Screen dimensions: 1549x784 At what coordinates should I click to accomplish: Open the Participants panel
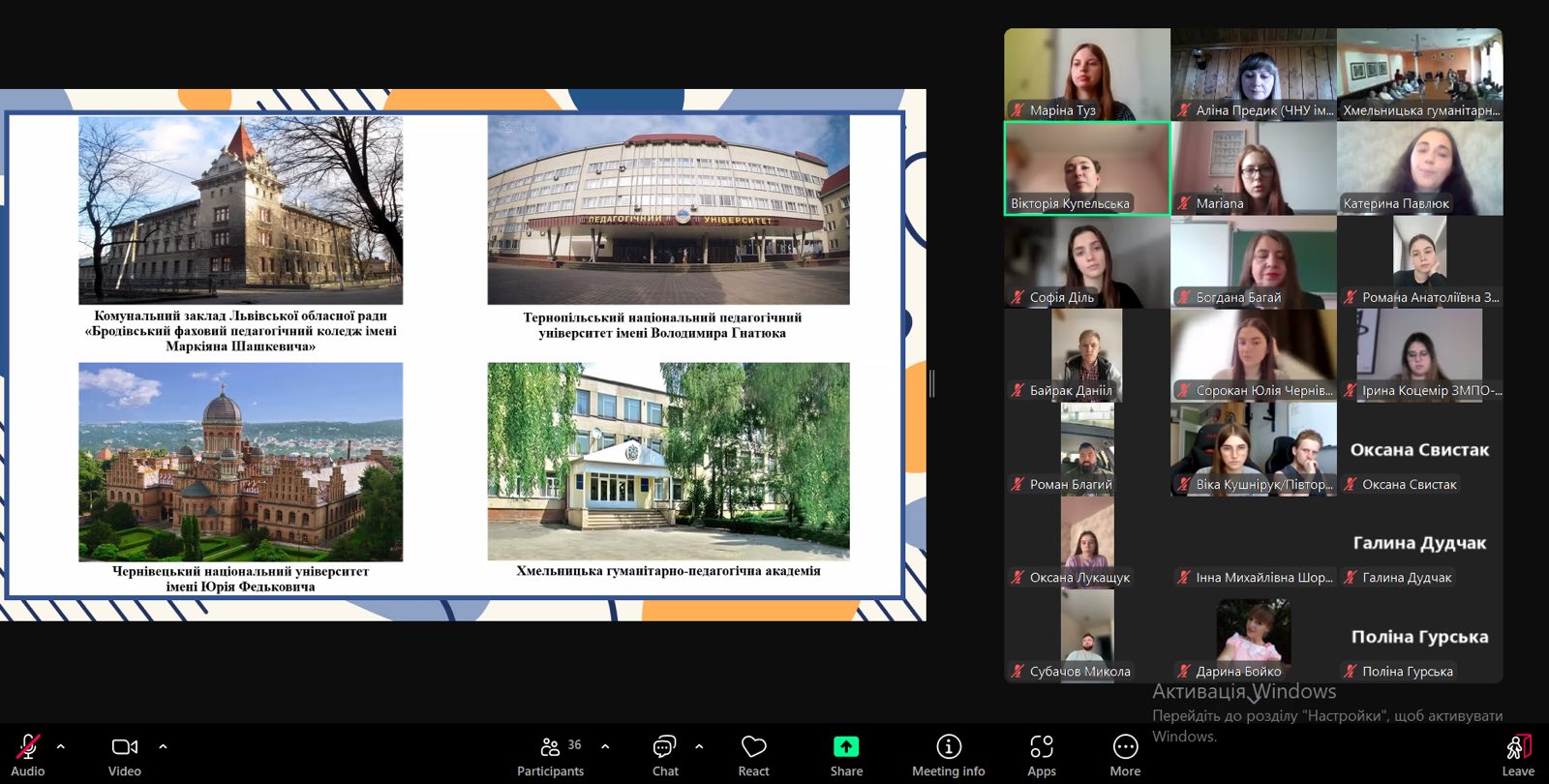[550, 754]
